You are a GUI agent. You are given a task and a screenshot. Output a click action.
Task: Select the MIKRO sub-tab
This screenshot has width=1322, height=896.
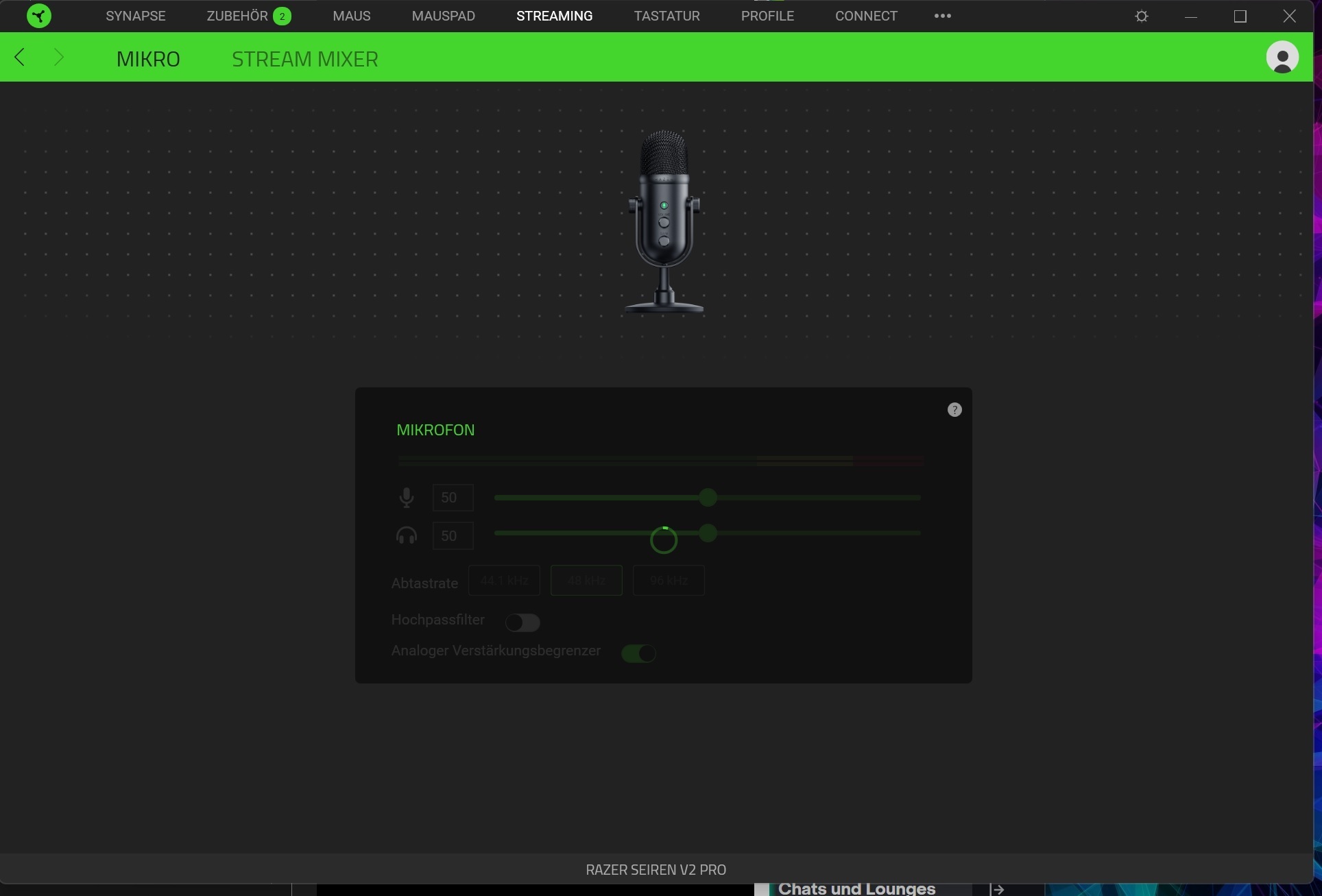pos(148,59)
